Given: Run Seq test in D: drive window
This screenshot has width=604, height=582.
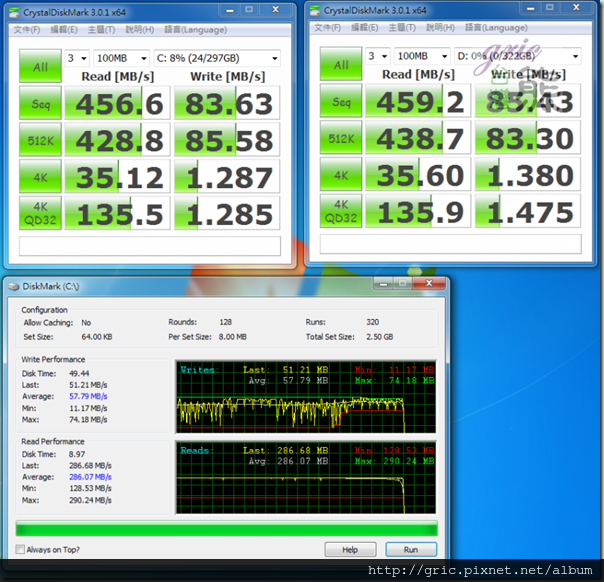Looking at the screenshot, I should coord(341,101).
